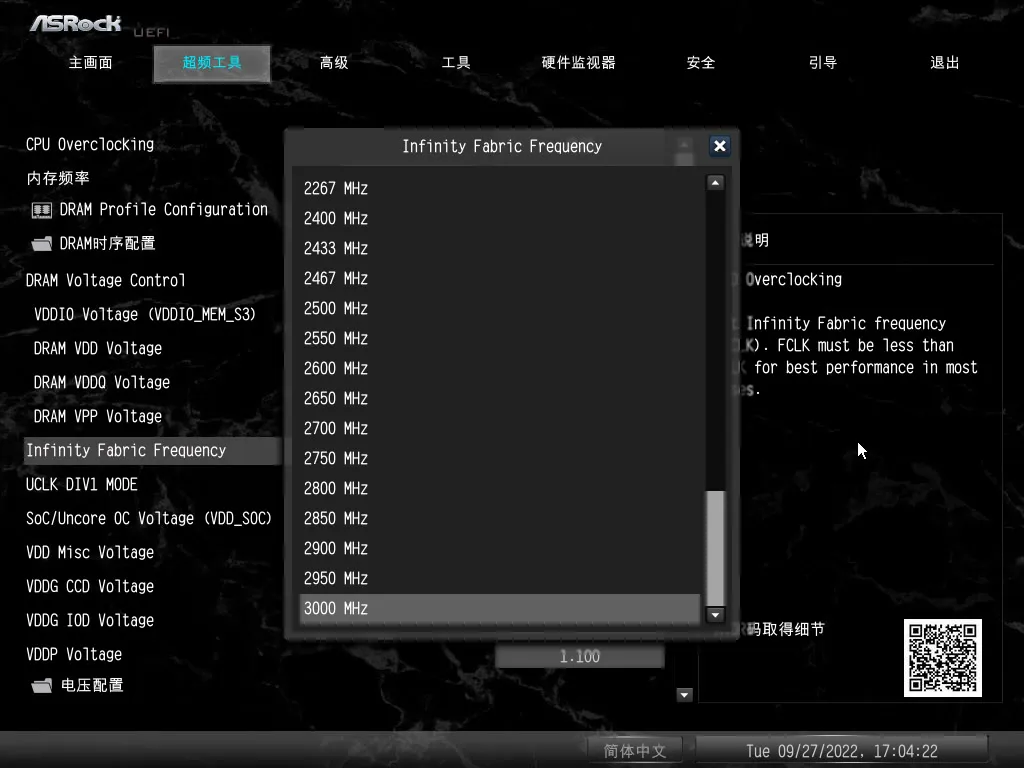The width and height of the screenshot is (1024, 768).
Task: Pick 2850 MHz frequency
Action: 500,519
